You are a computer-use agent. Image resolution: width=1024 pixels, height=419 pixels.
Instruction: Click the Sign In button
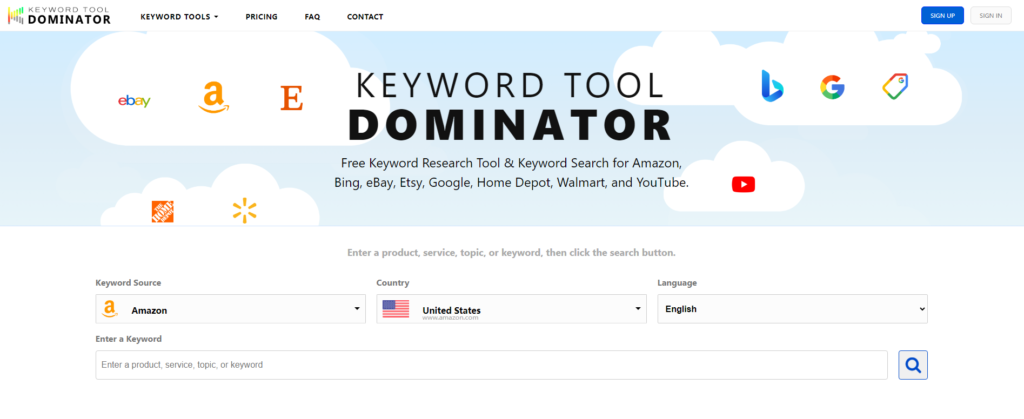(x=991, y=16)
